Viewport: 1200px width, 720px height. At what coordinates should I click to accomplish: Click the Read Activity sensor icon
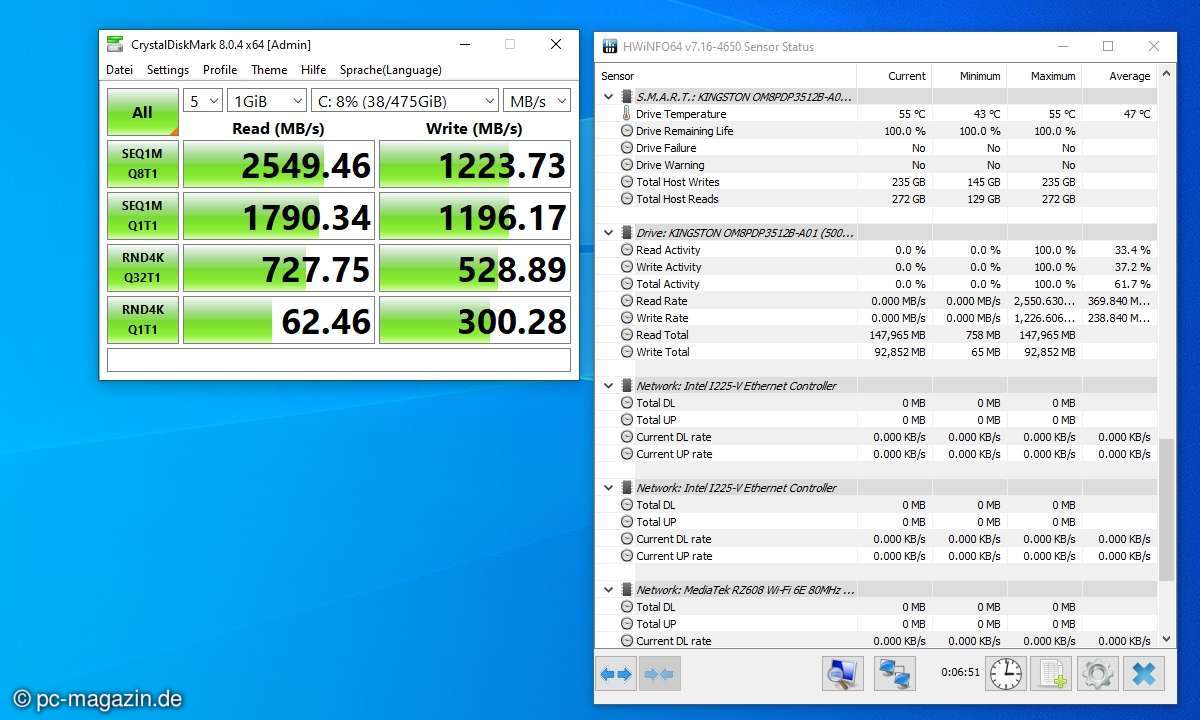(x=627, y=250)
